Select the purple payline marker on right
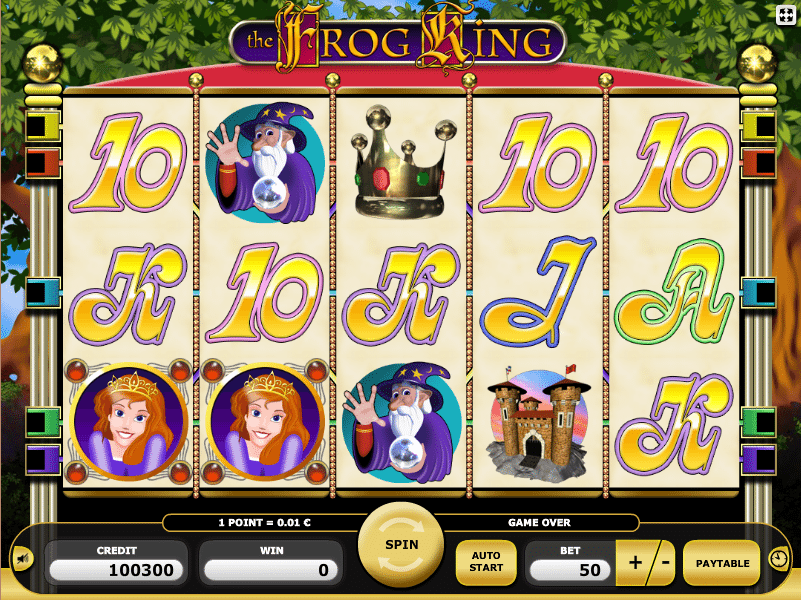Viewport: 801px width, 600px height. 759,459
